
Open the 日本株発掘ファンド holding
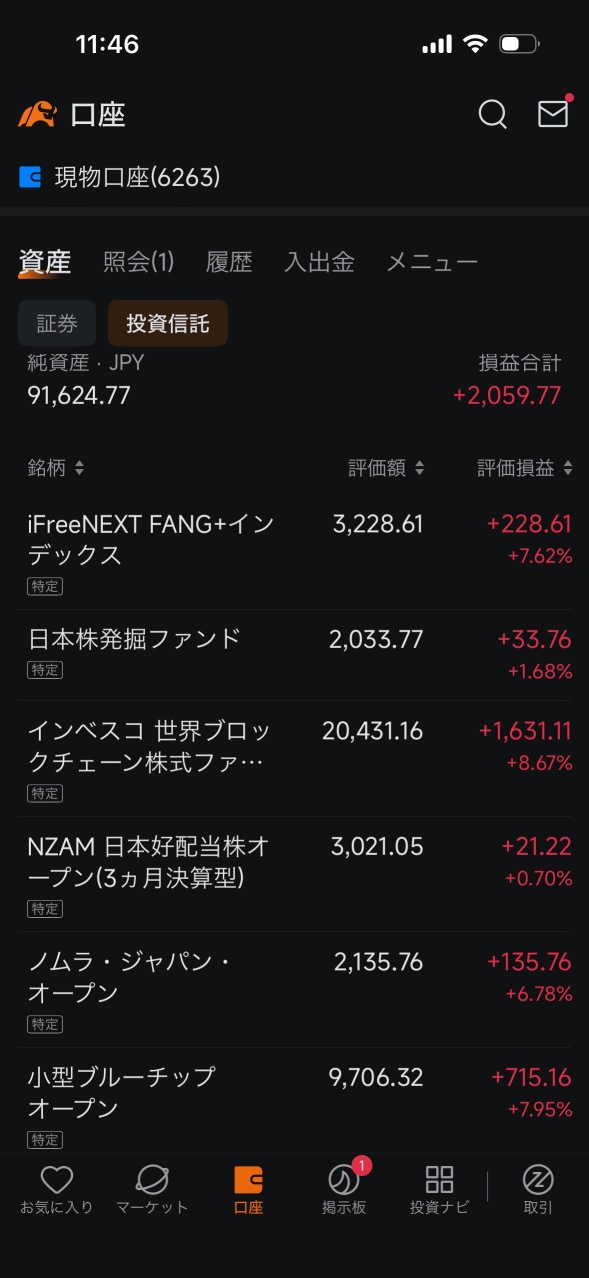tap(294, 655)
